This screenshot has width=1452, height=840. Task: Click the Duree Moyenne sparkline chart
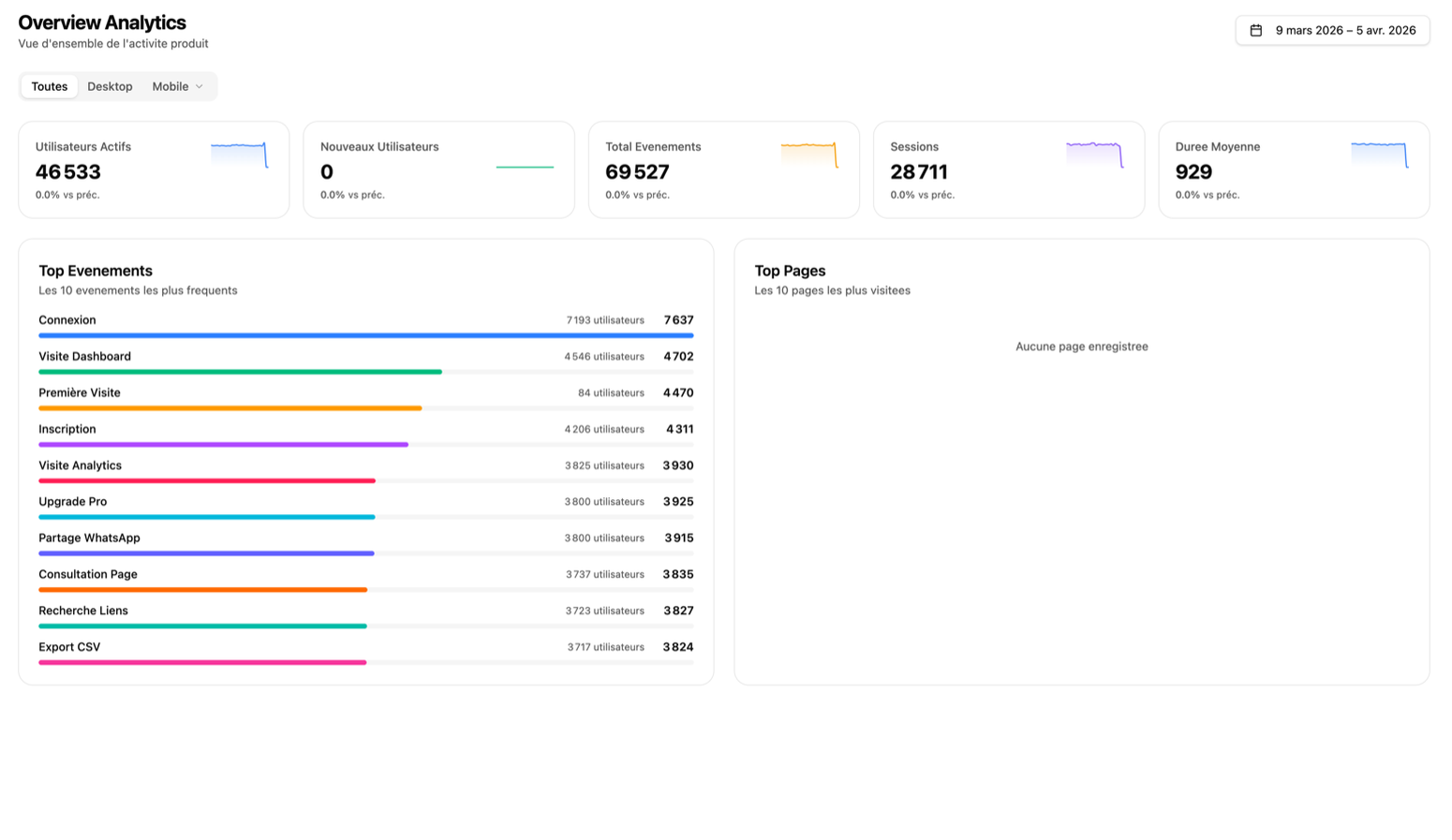1378,155
